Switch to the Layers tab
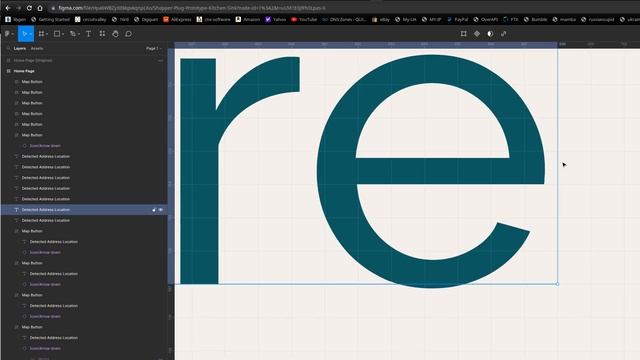The image size is (640, 360). point(20,48)
